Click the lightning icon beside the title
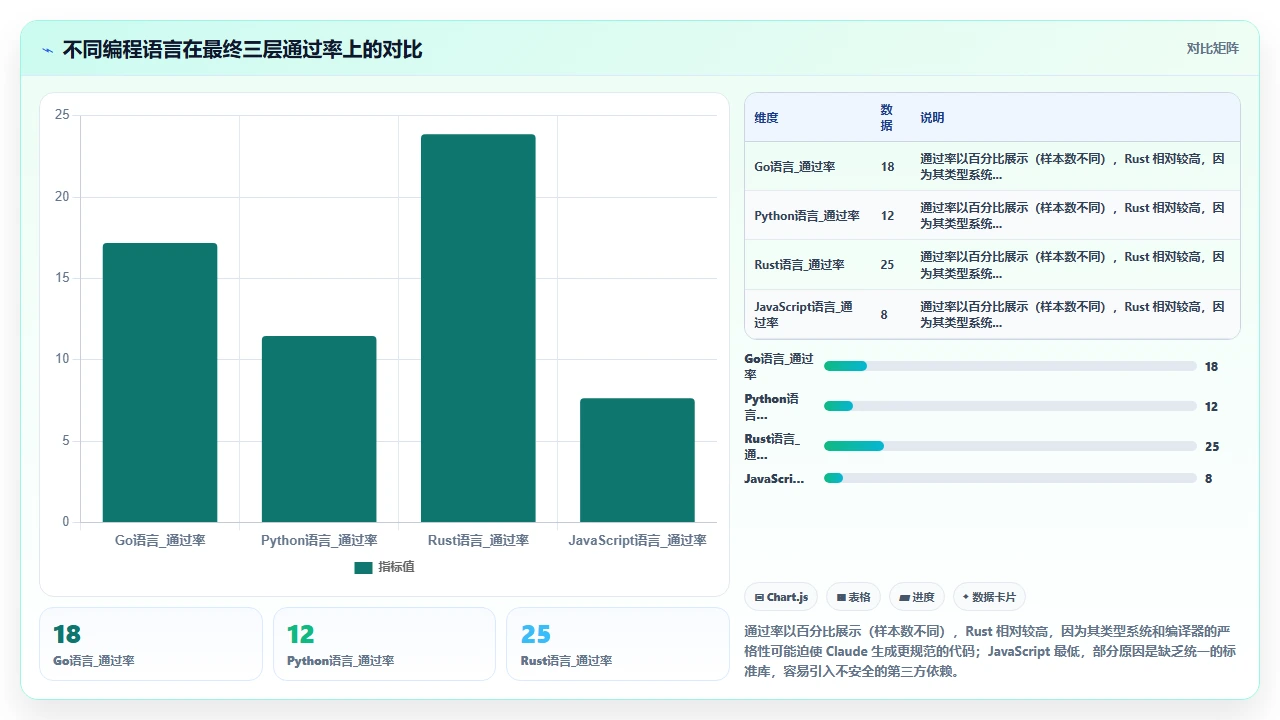 coord(47,49)
